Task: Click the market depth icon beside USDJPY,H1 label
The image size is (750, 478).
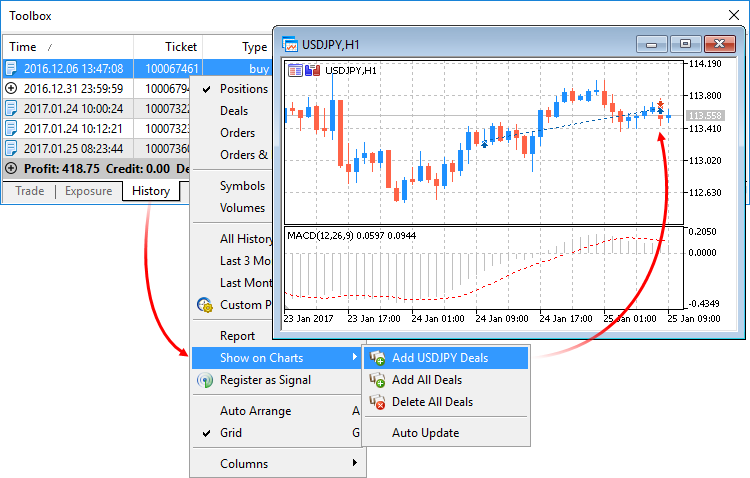Action: [312, 70]
